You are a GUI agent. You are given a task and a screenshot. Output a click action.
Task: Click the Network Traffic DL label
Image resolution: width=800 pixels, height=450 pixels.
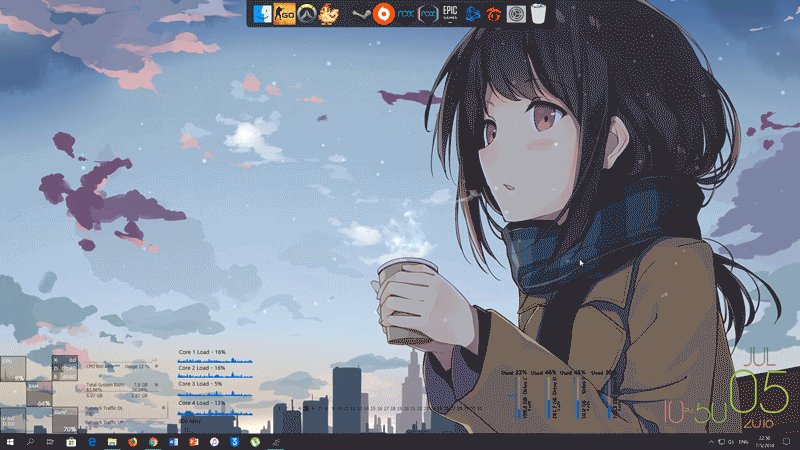pyautogui.click(x=104, y=408)
